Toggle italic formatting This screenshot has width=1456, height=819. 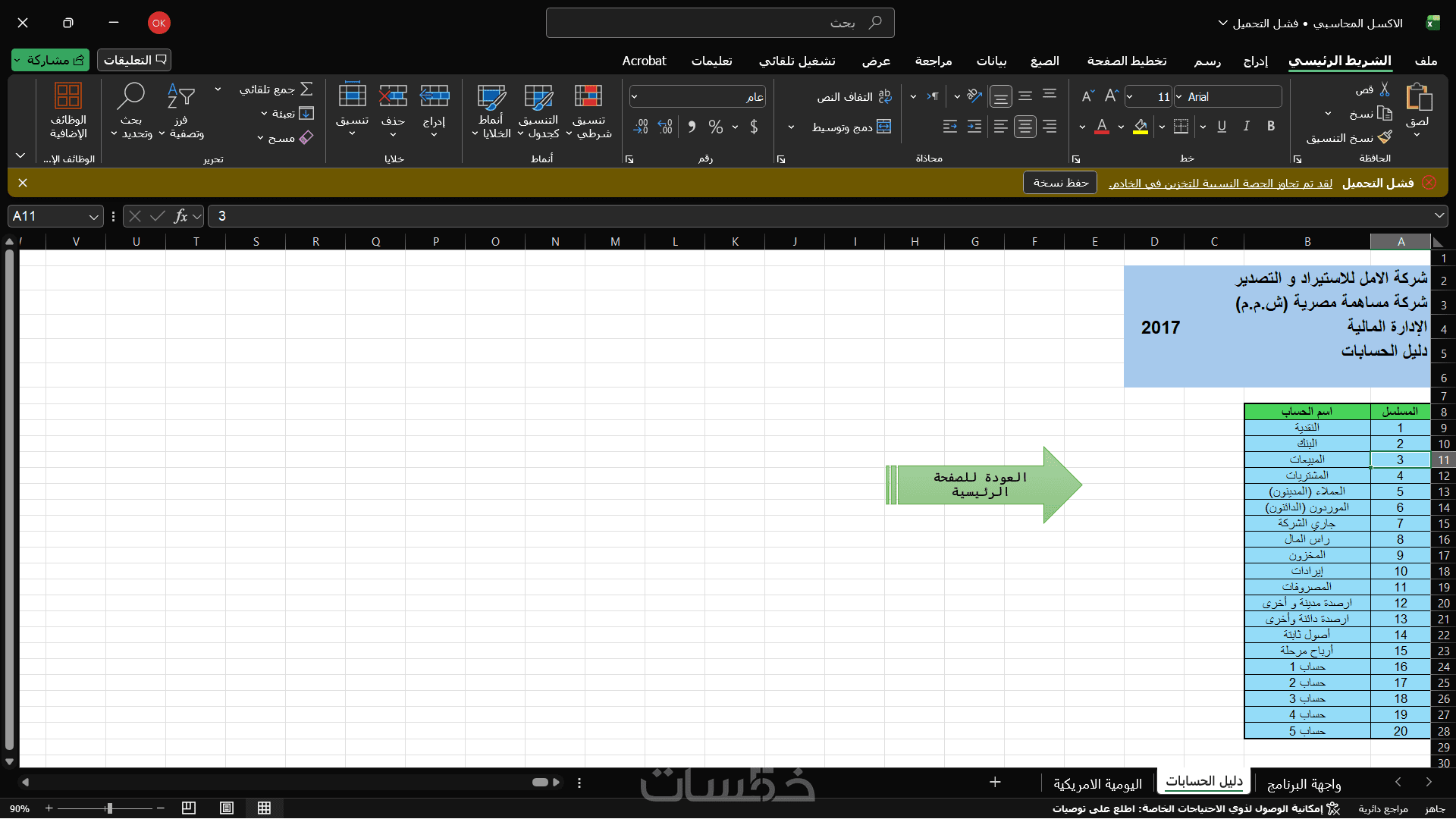pos(1246,127)
